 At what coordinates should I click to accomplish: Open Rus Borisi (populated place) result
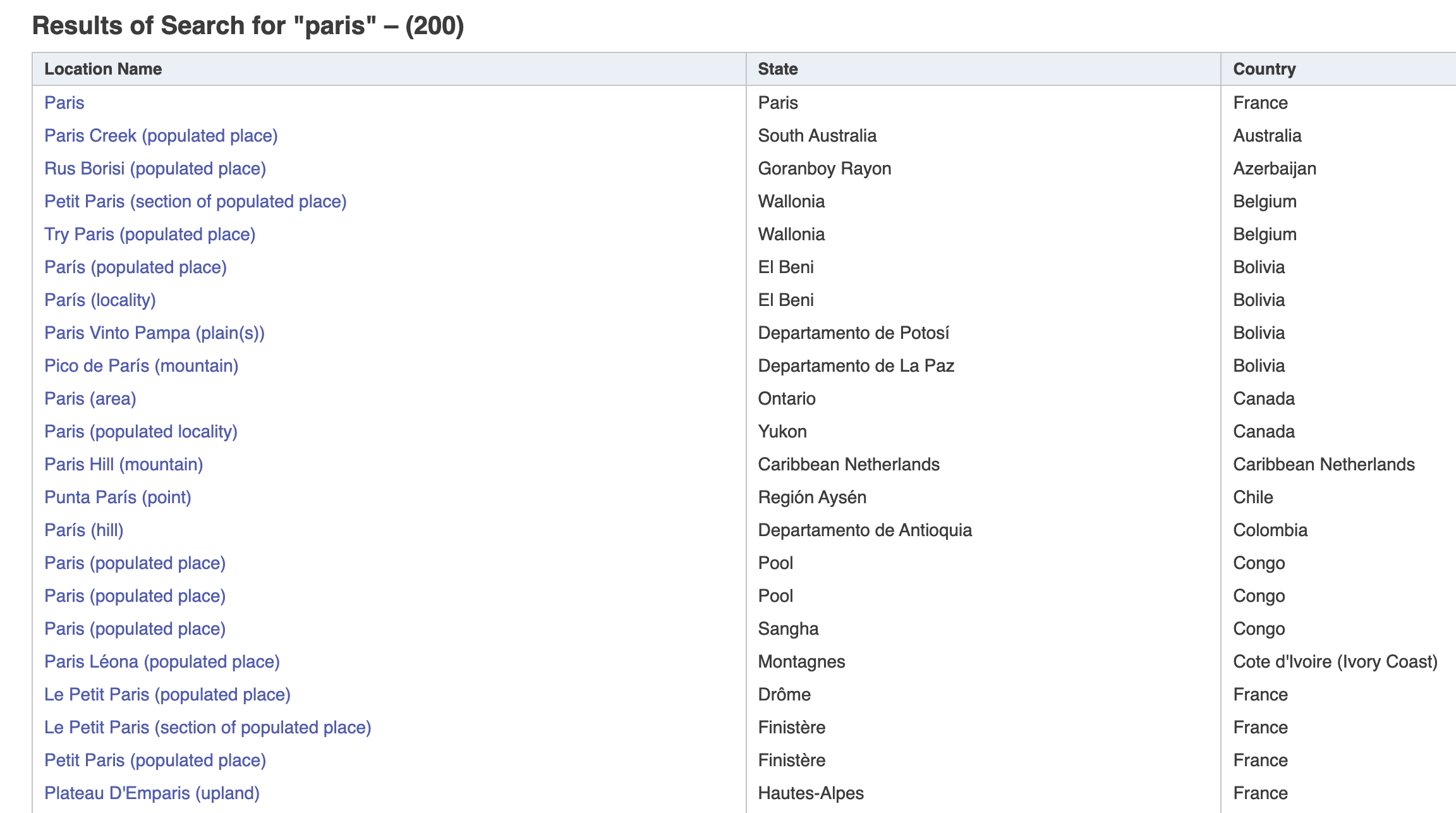pos(155,168)
